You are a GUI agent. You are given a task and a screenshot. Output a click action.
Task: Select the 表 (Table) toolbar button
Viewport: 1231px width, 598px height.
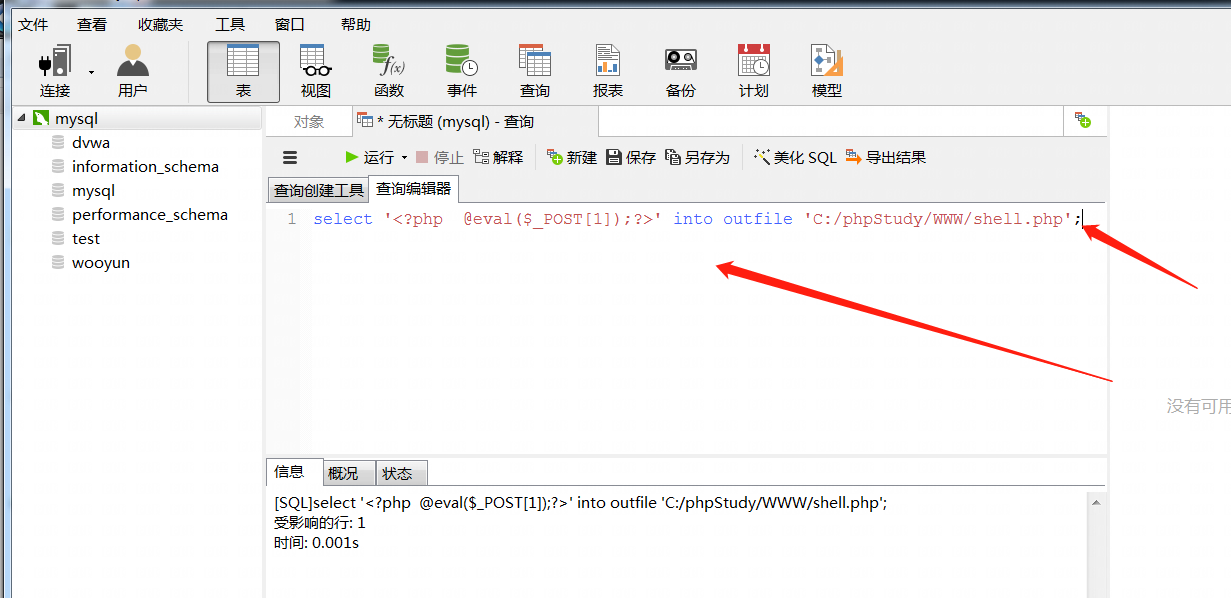coord(243,71)
